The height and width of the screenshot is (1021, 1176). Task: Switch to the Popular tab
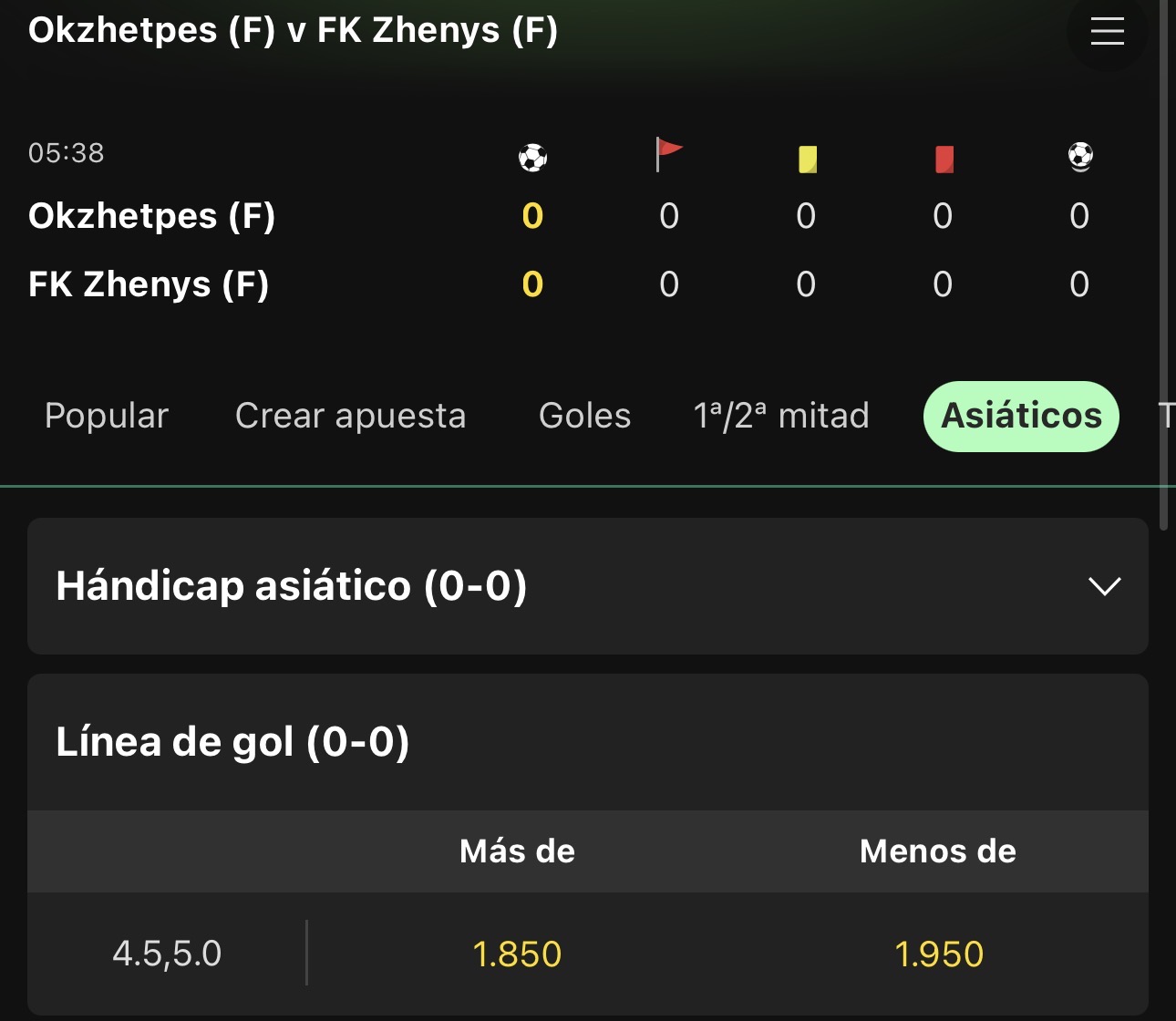[107, 416]
